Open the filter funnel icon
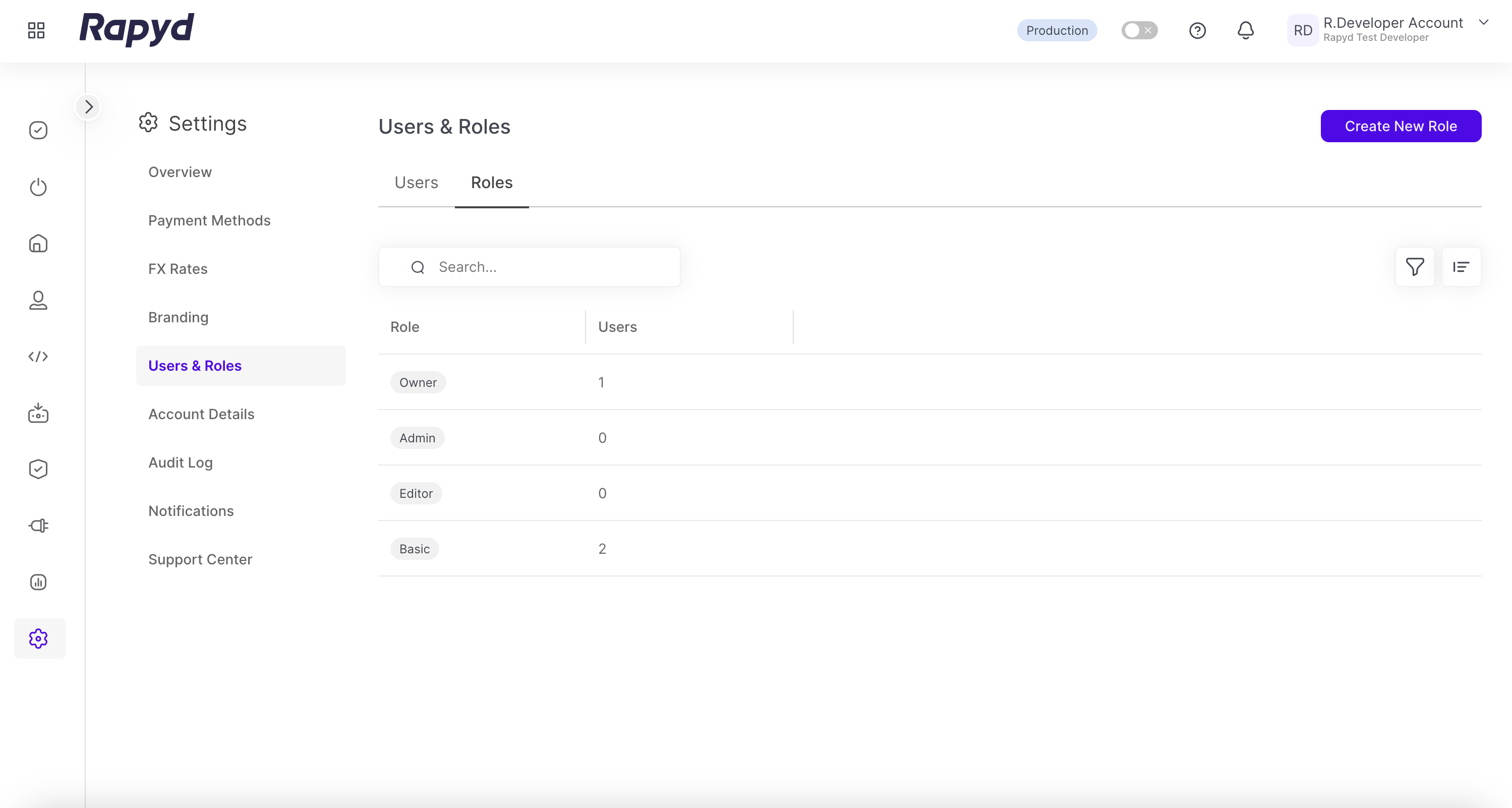 1415,267
